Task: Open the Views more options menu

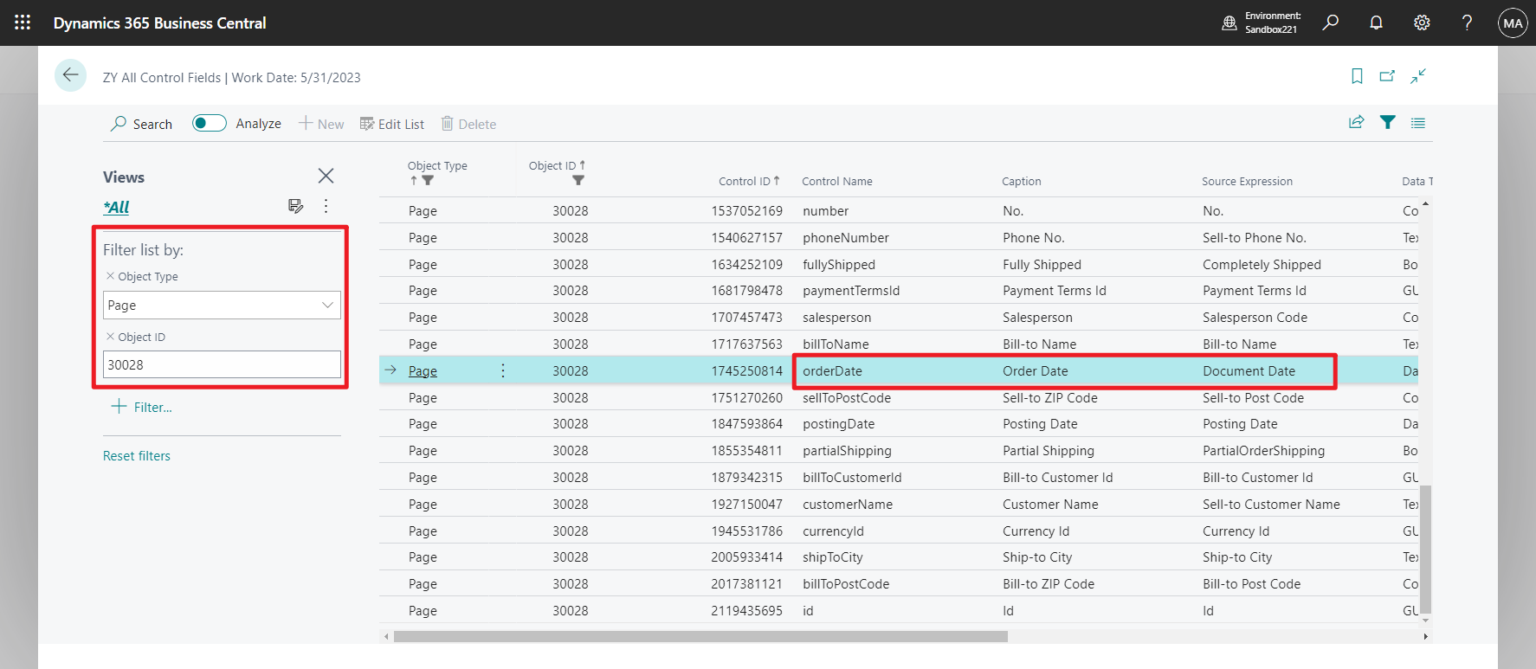Action: pyautogui.click(x=324, y=206)
